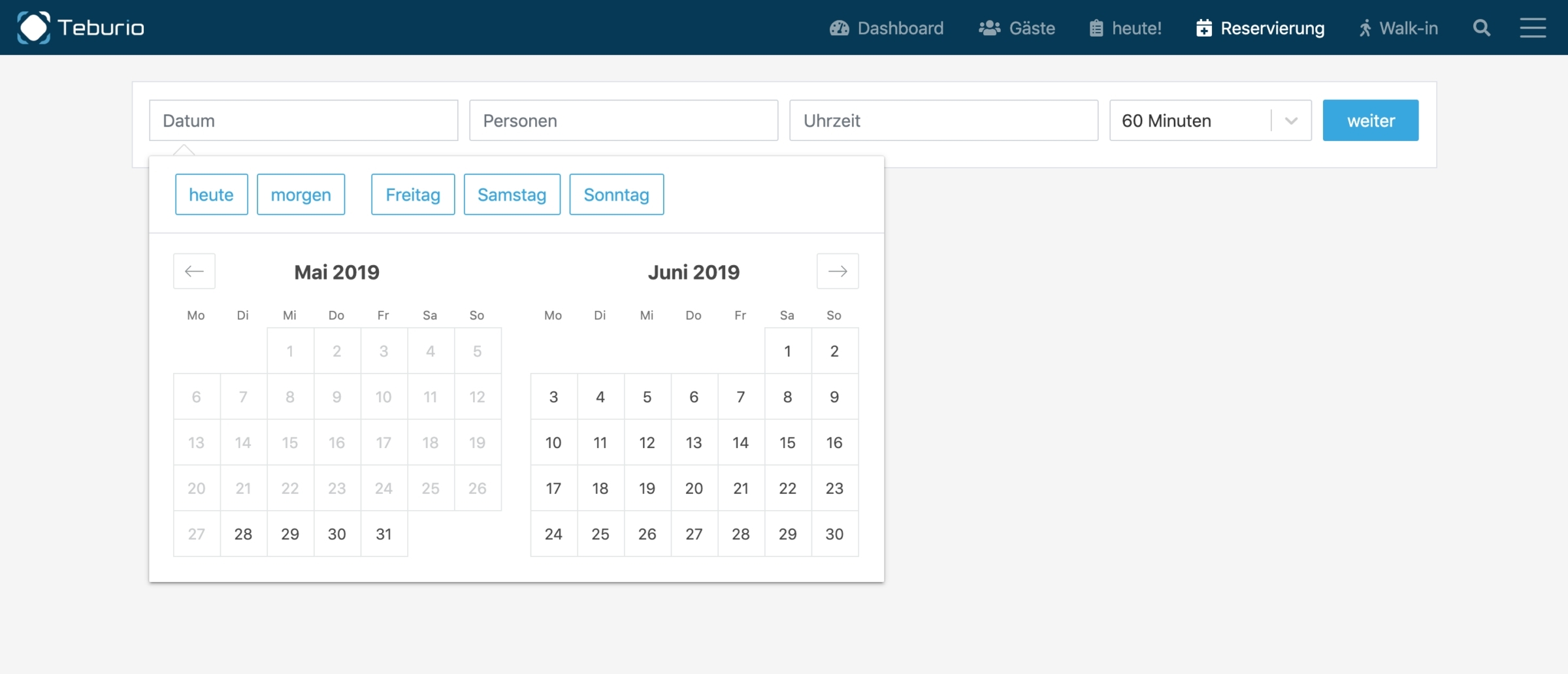Open the hamburger menu
Viewport: 1568px width, 674px height.
(1532, 28)
